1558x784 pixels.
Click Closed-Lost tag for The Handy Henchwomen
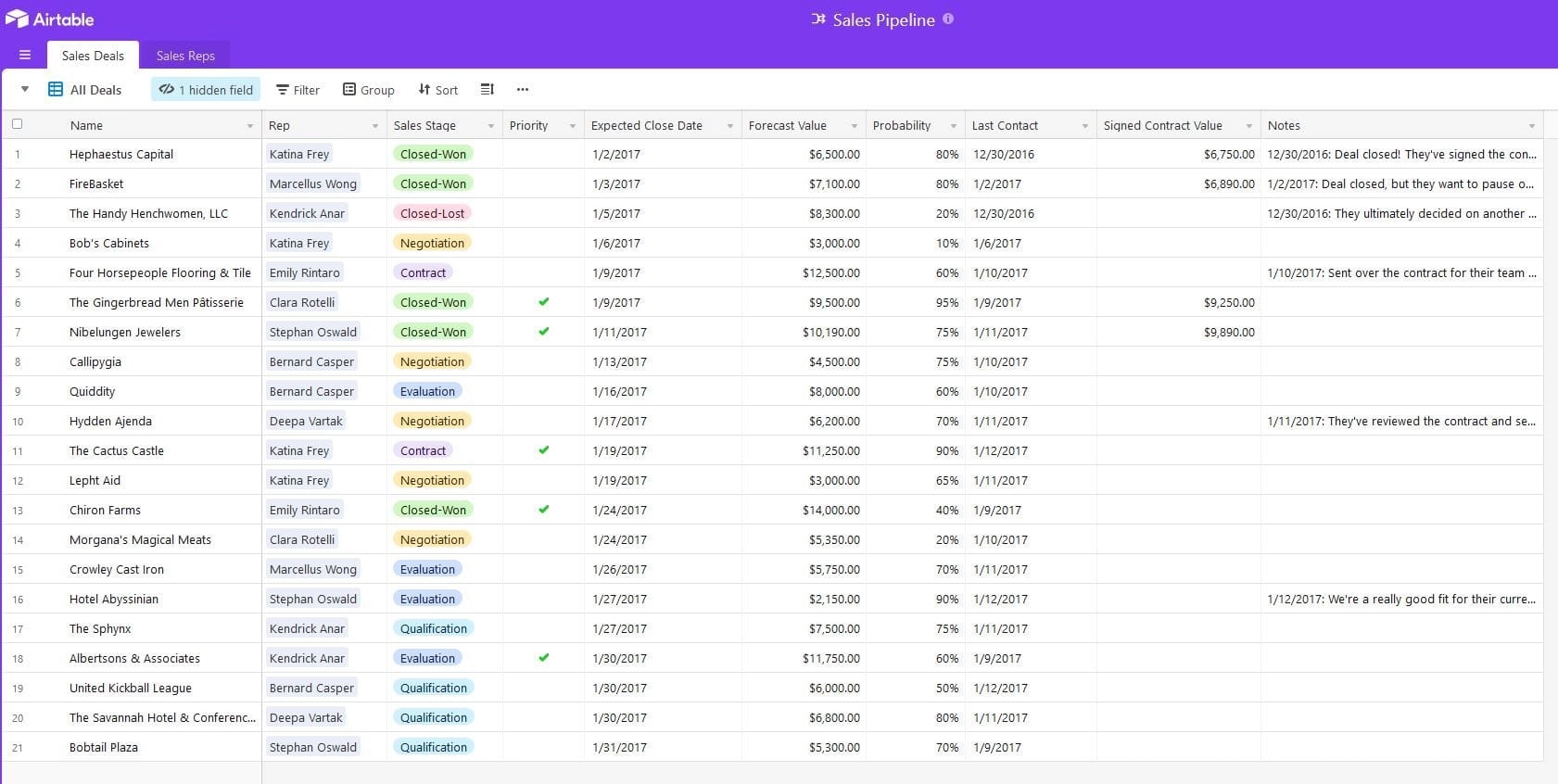click(433, 213)
